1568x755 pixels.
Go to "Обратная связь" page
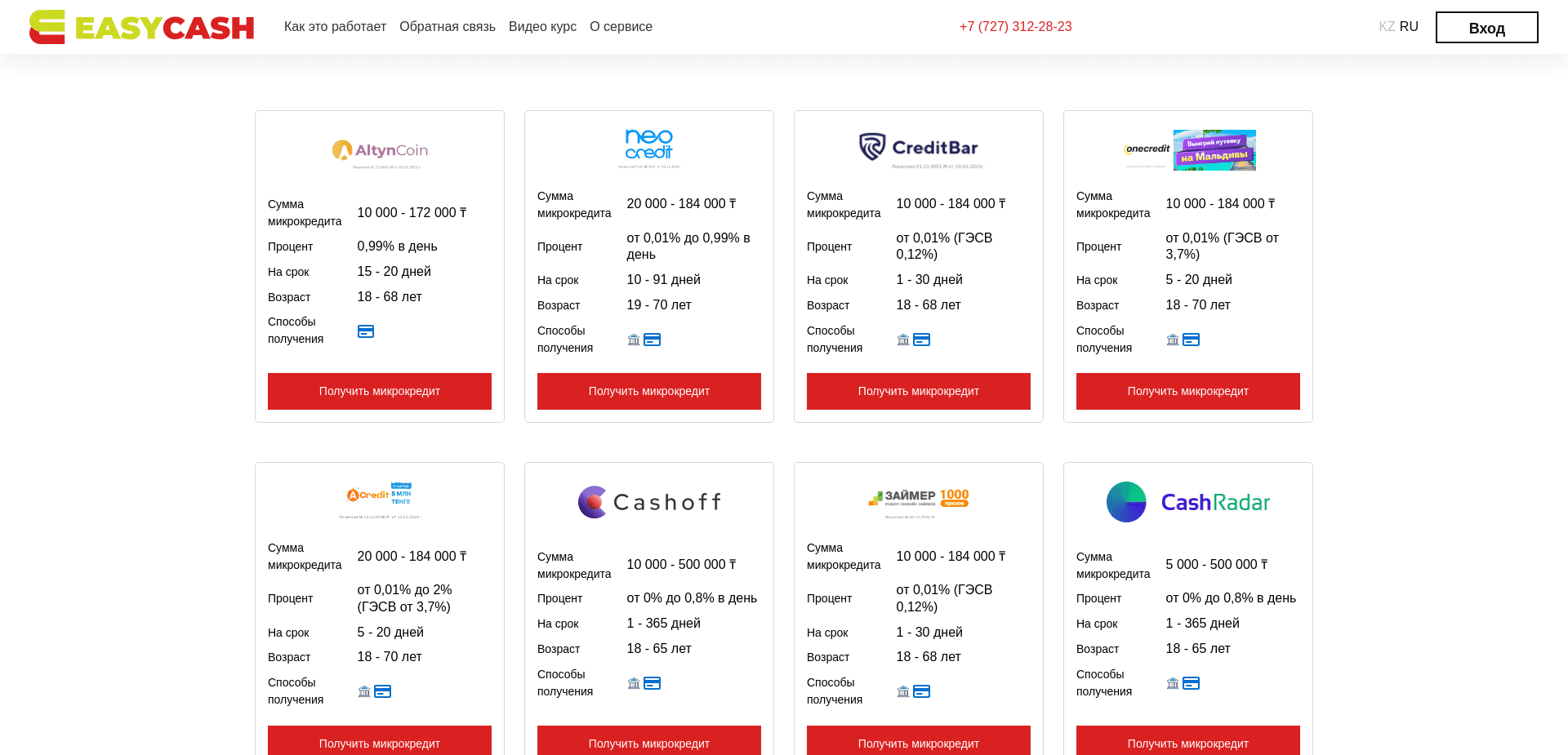[448, 26]
